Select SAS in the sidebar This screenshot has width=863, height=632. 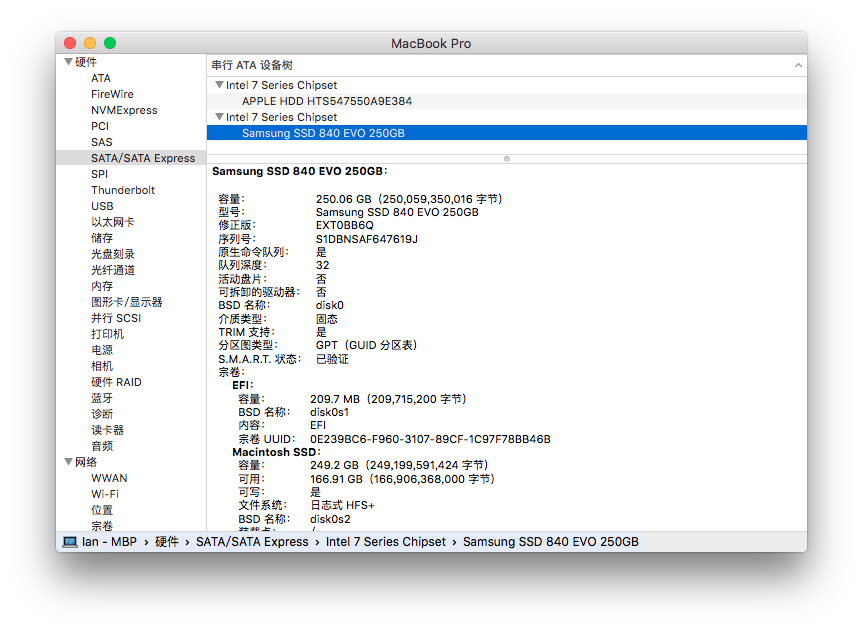pos(101,142)
